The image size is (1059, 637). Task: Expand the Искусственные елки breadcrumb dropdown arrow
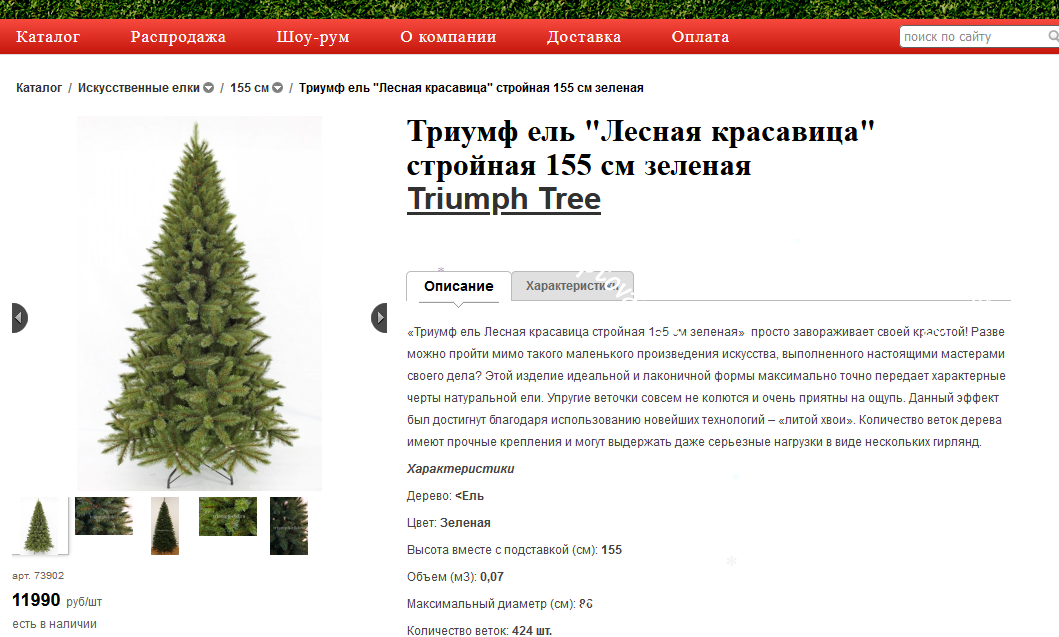pyautogui.click(x=209, y=88)
